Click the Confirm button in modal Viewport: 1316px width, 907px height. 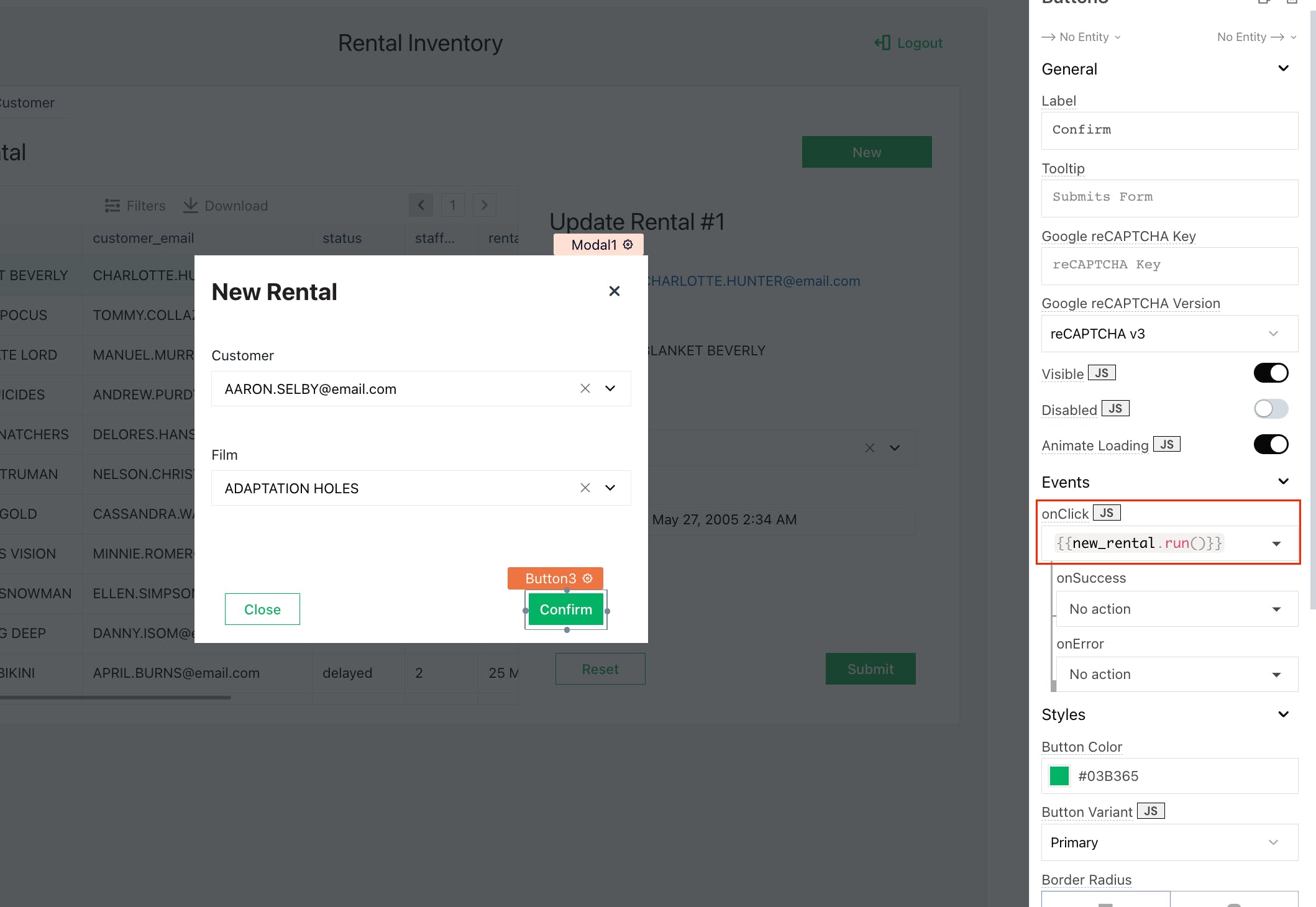[x=565, y=610]
